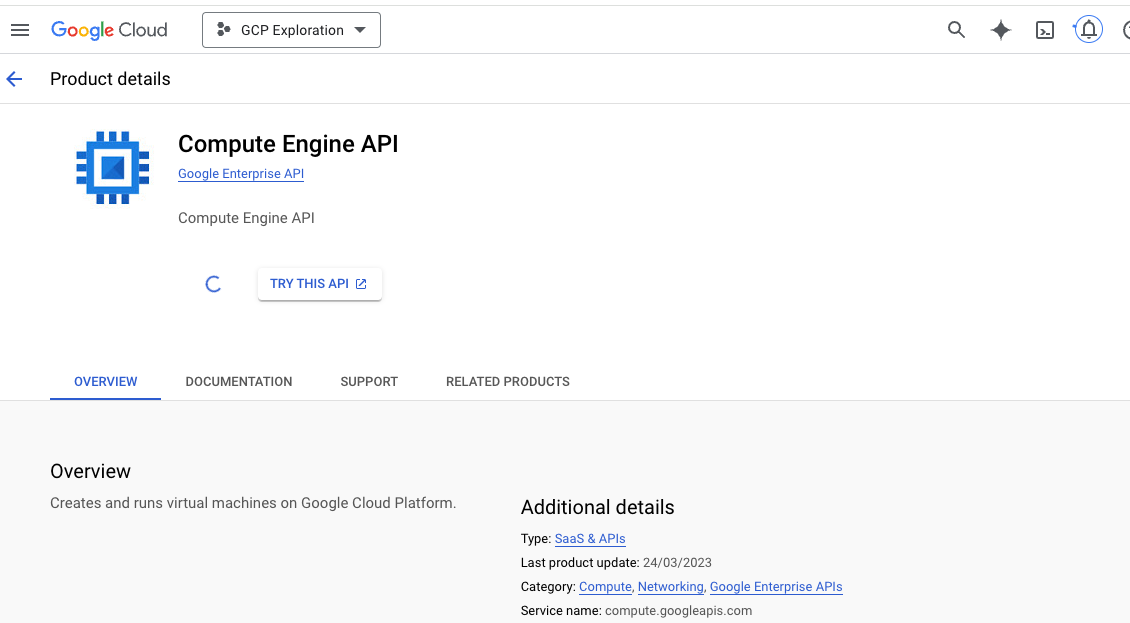The width and height of the screenshot is (1130, 623).
Task: Open the SaaS & APIs type link
Action: click(x=590, y=539)
